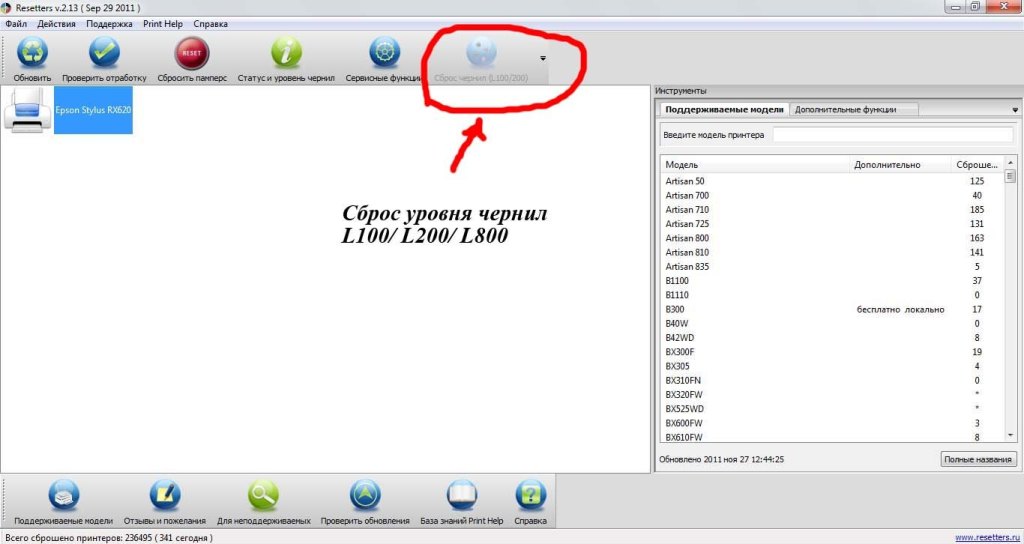The width and height of the screenshot is (1024, 544).
Task: Select the BX600FW row
Action: coord(832,423)
